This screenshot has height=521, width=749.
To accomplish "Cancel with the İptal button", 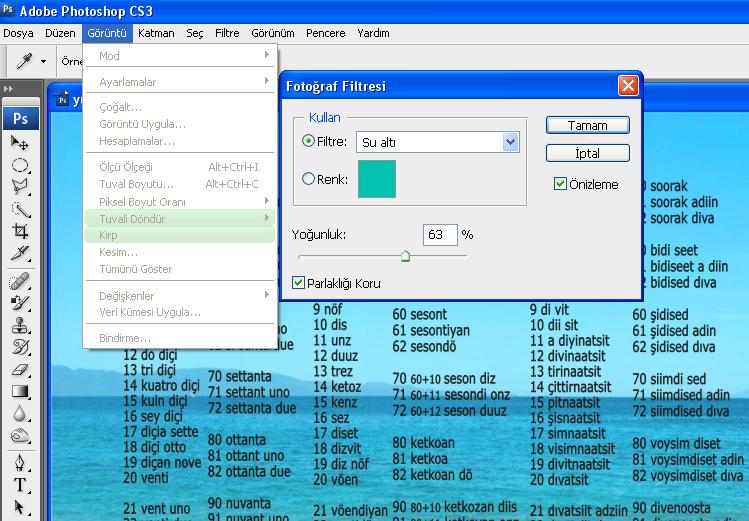I will 588,153.
